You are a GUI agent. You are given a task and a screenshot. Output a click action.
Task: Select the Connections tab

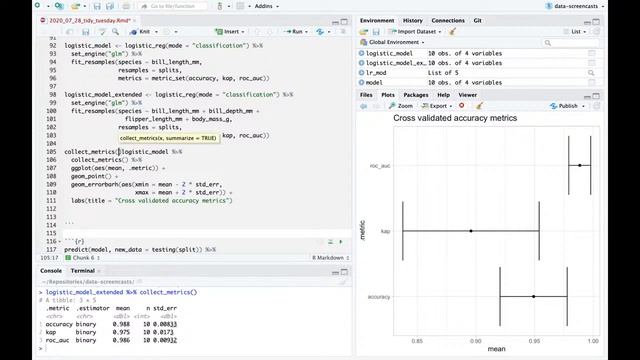pos(448,20)
